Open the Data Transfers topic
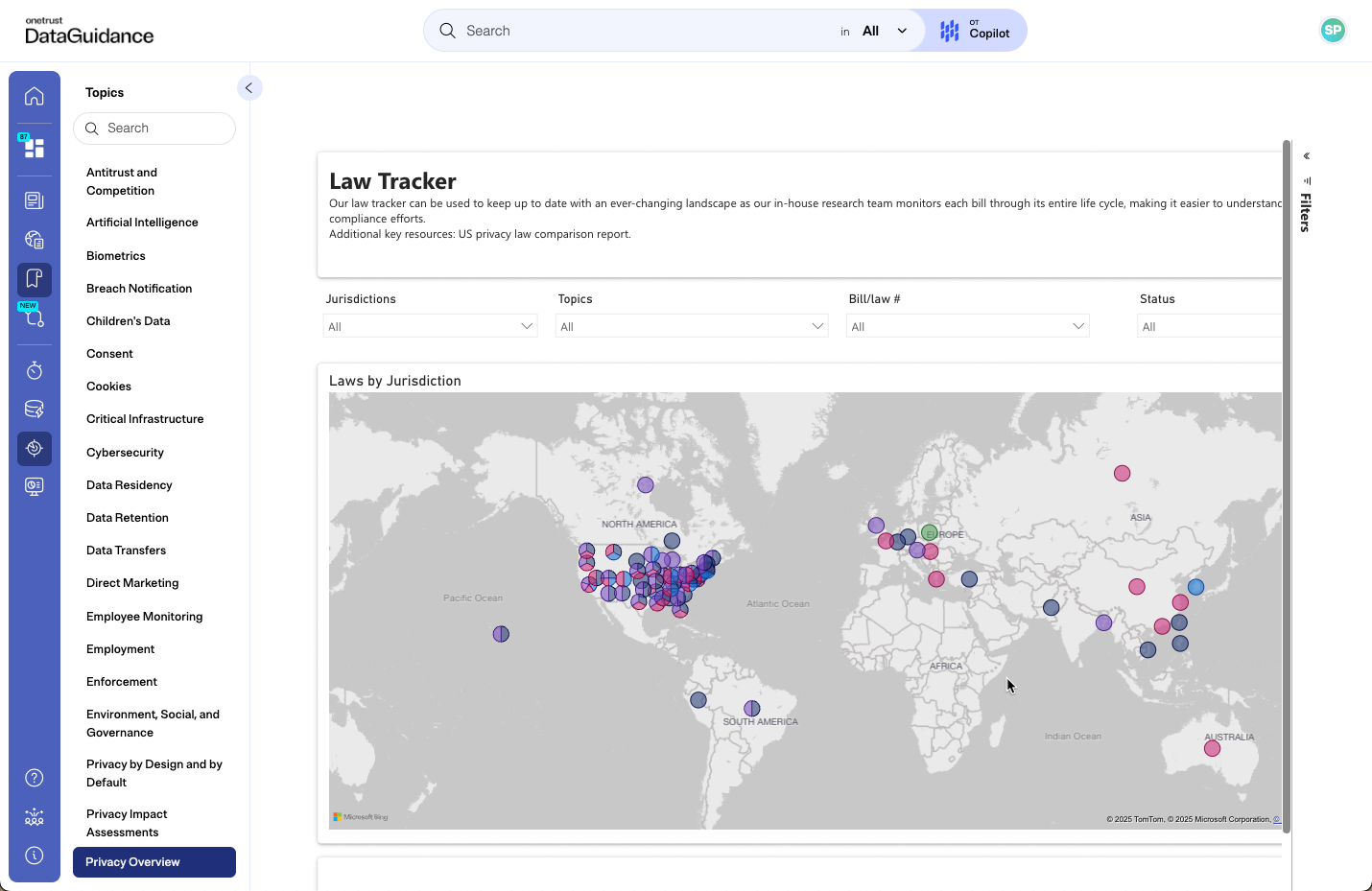 (126, 551)
